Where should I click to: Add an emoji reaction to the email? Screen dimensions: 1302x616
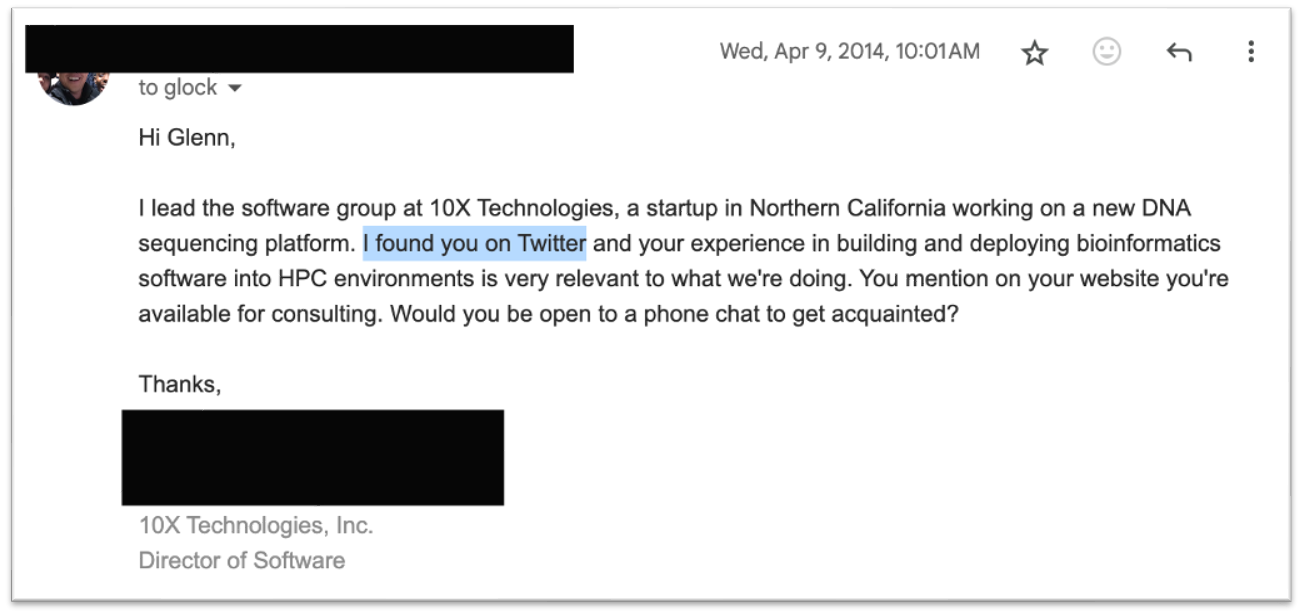coord(1107,52)
